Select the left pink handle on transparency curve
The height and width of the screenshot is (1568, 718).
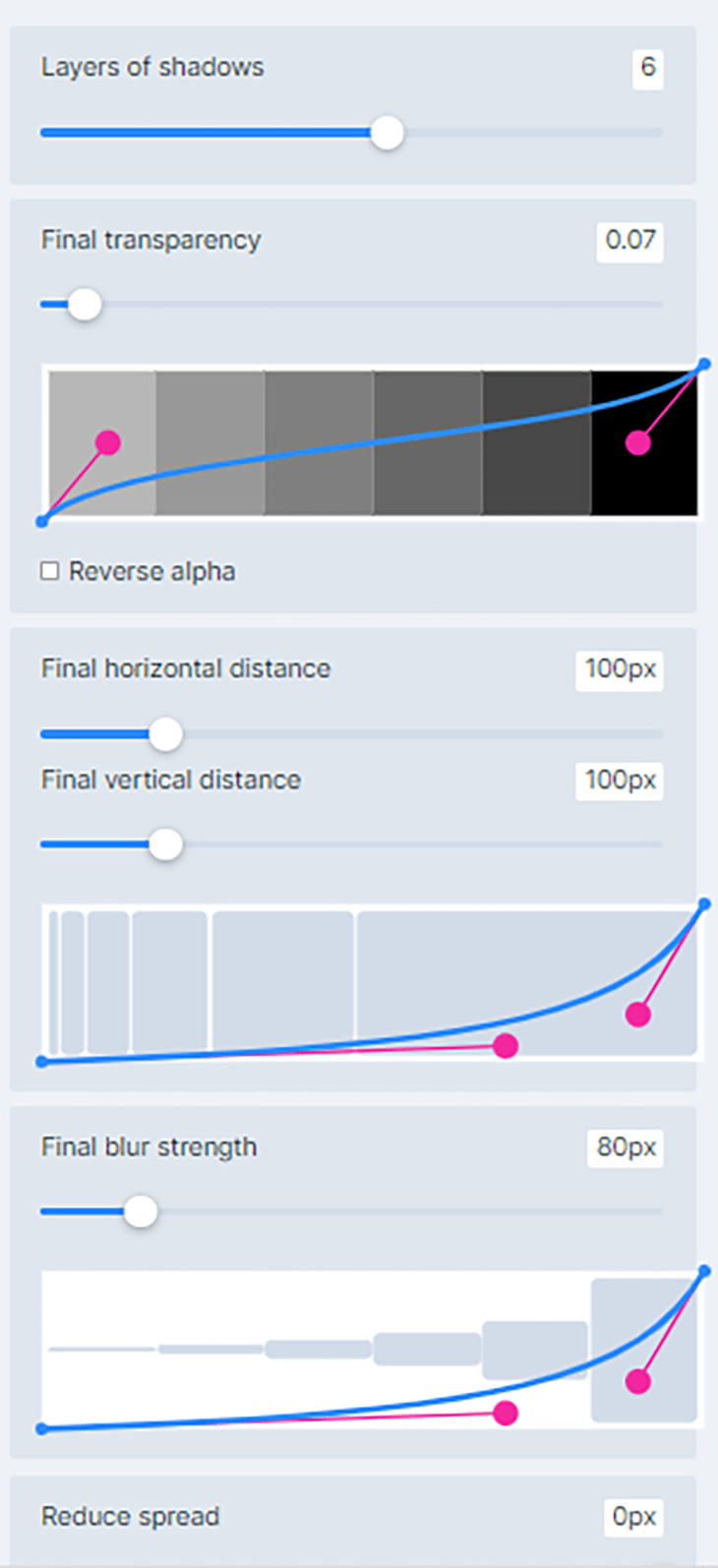click(107, 443)
